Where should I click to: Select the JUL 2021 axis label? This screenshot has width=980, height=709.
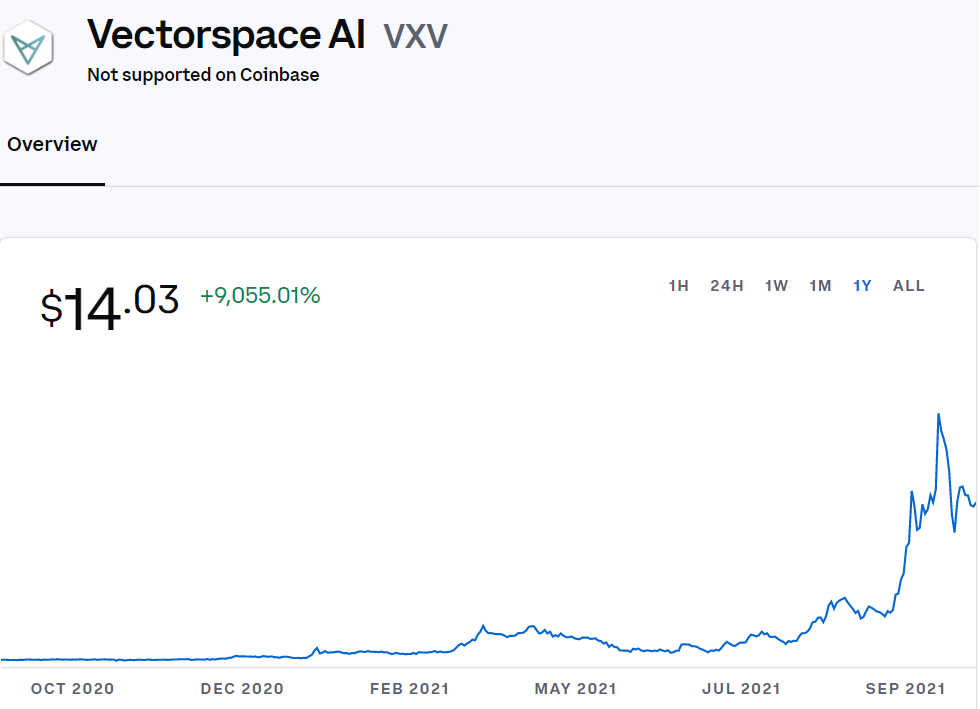(x=740, y=688)
